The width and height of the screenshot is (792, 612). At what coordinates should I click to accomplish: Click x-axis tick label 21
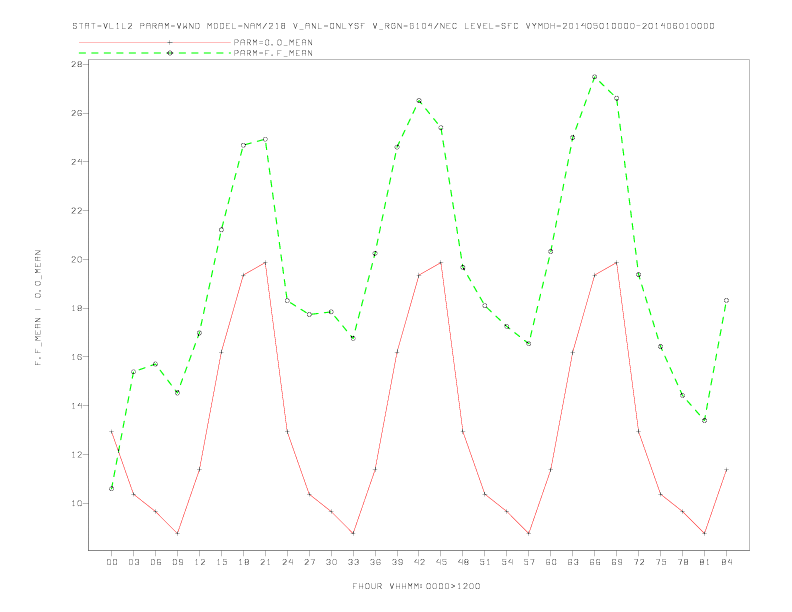click(x=265, y=562)
